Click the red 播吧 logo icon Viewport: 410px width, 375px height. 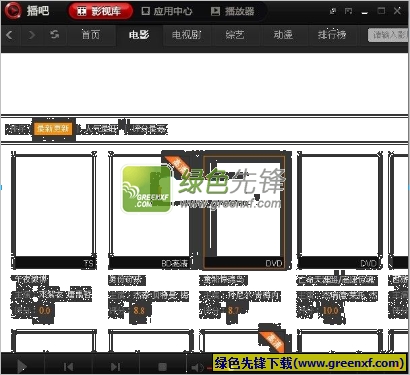tap(13, 11)
